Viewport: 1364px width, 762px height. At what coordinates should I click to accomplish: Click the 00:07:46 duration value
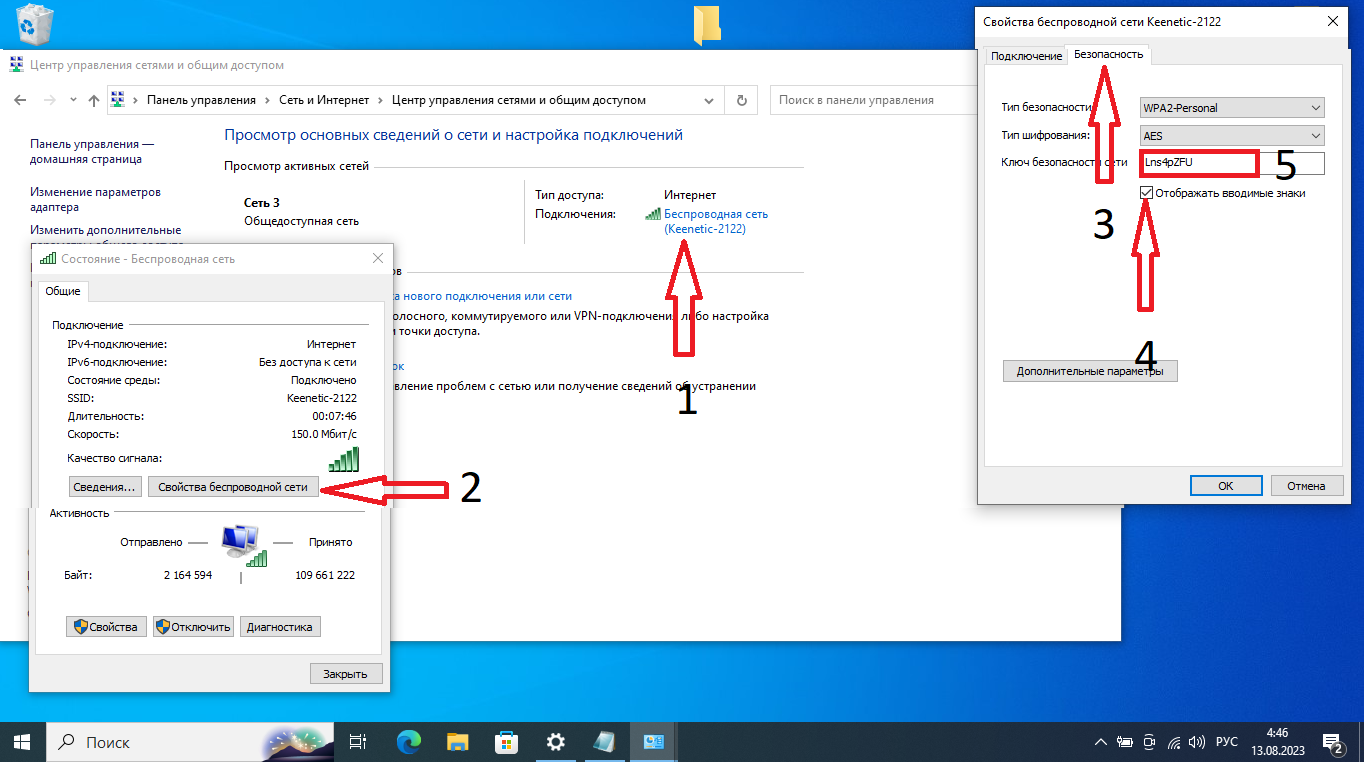(334, 416)
